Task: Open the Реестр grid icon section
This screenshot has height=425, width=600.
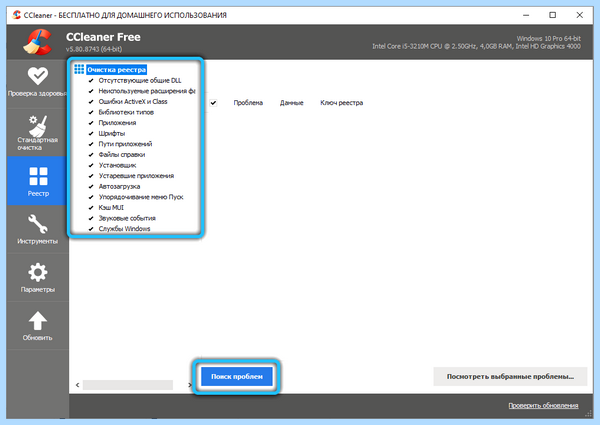Action: [38, 176]
